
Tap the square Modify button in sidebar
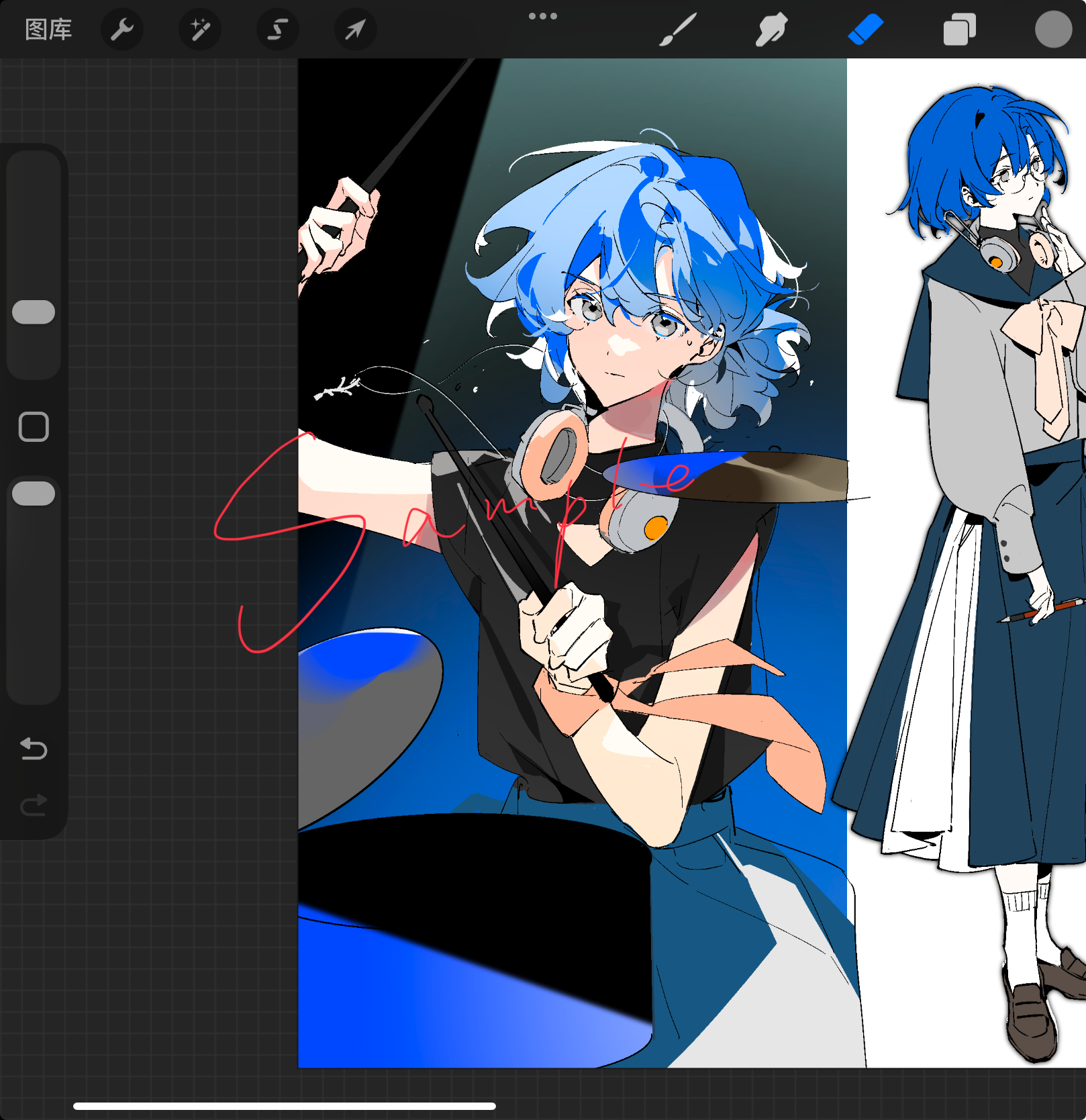click(34, 427)
